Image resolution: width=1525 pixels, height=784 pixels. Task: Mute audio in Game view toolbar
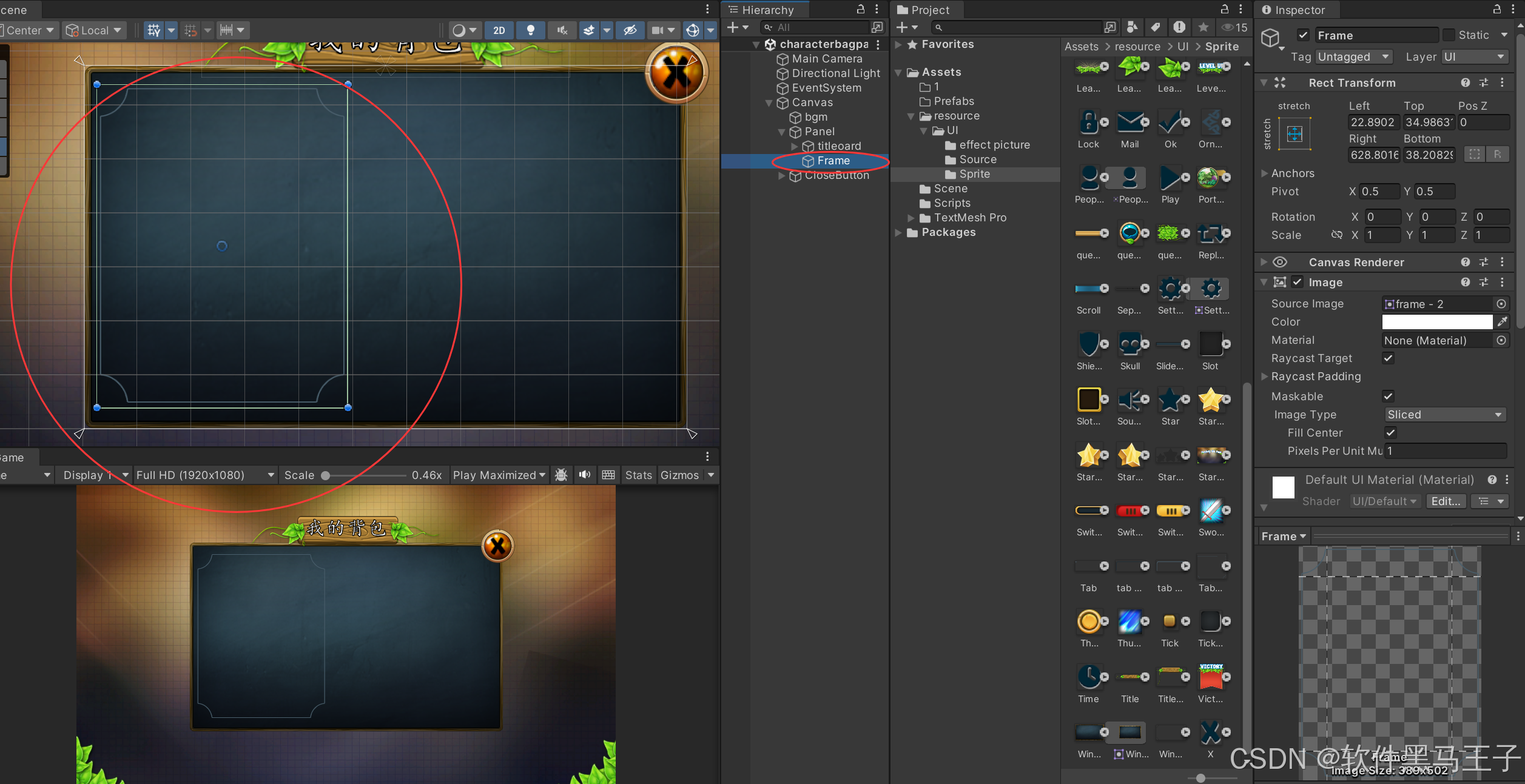click(584, 475)
